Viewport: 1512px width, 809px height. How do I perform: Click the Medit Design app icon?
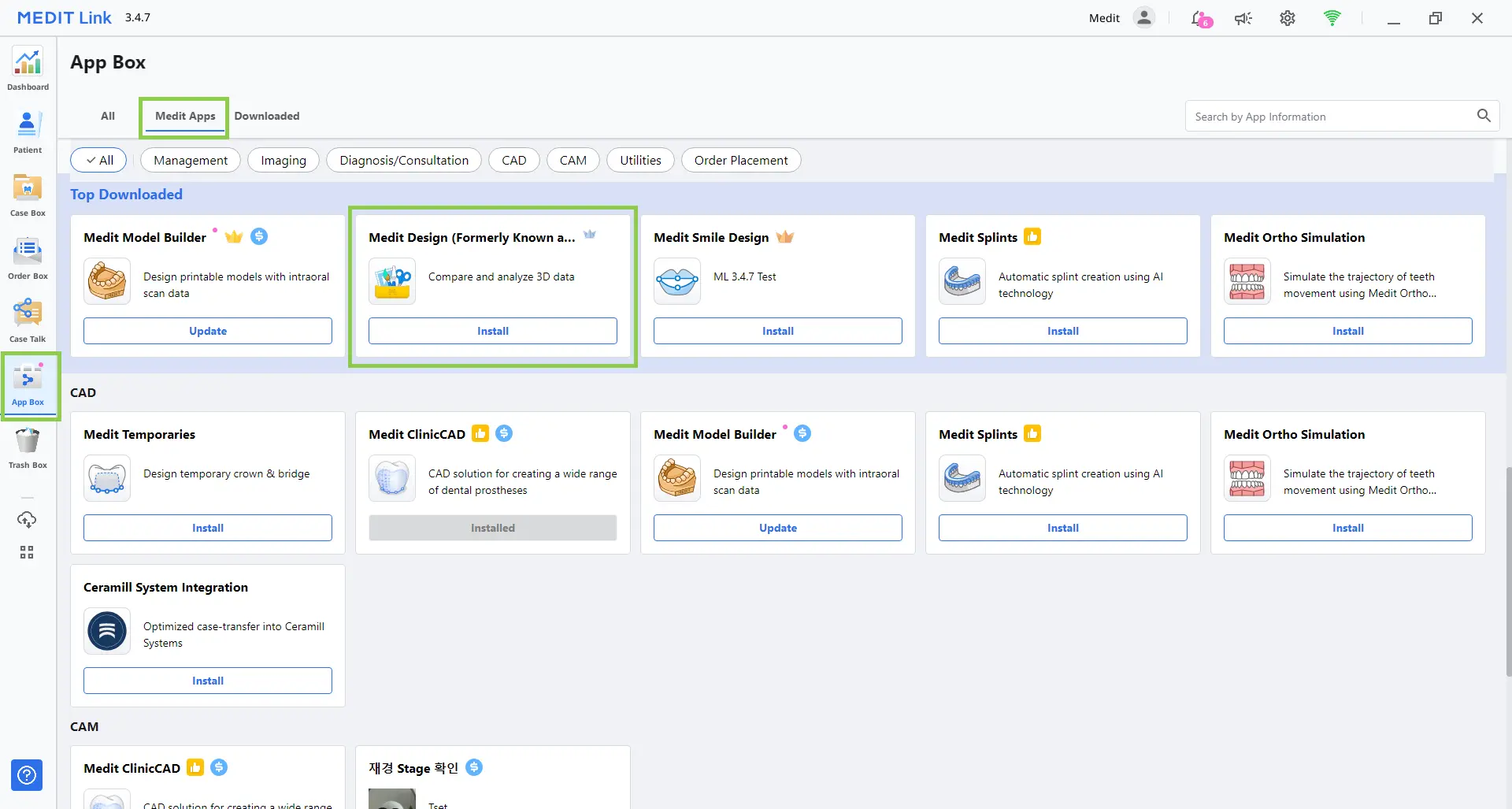[x=392, y=281]
